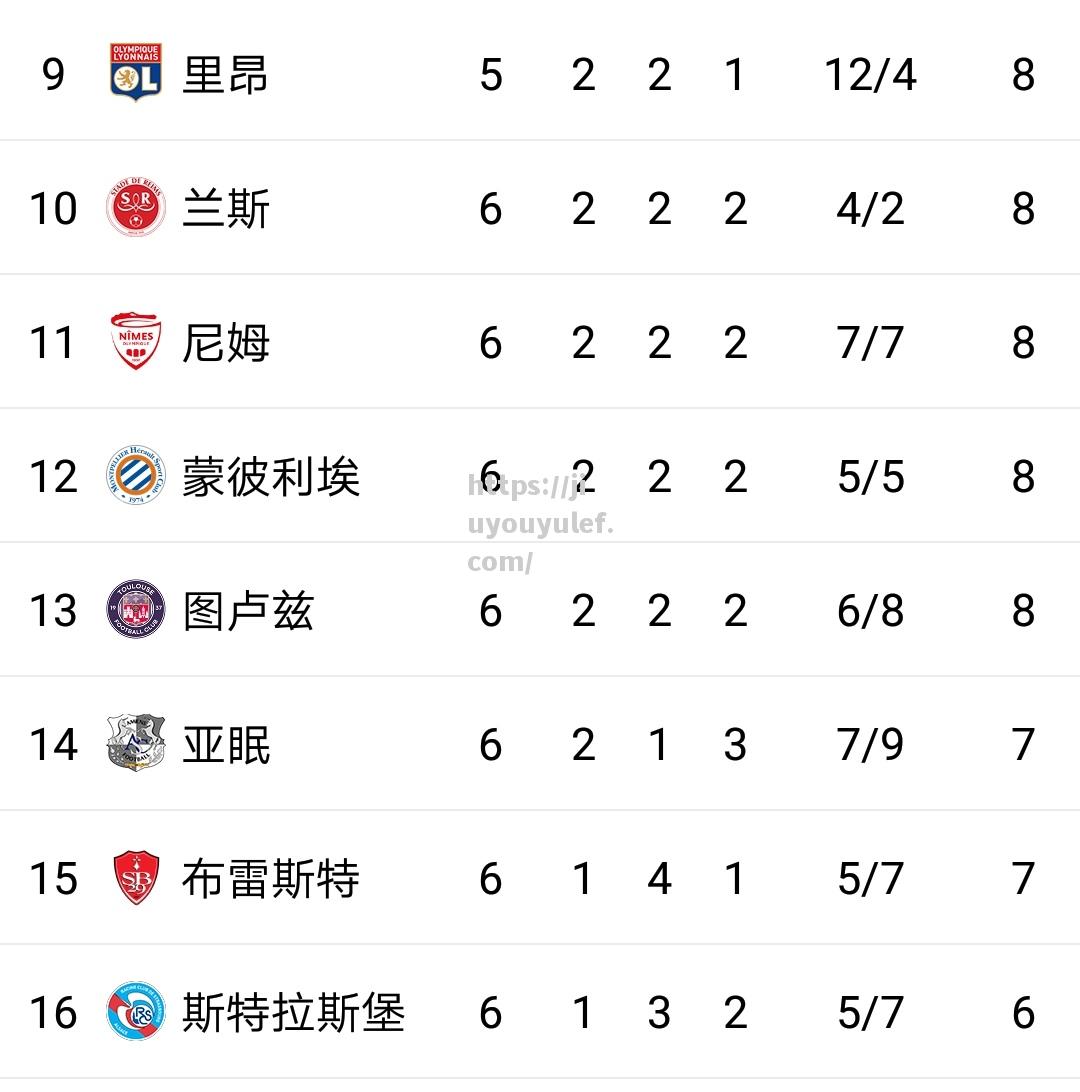Click goal record 12/4 for Lyon
Image resolution: width=1080 pixels, height=1092 pixels.
[x=870, y=75]
